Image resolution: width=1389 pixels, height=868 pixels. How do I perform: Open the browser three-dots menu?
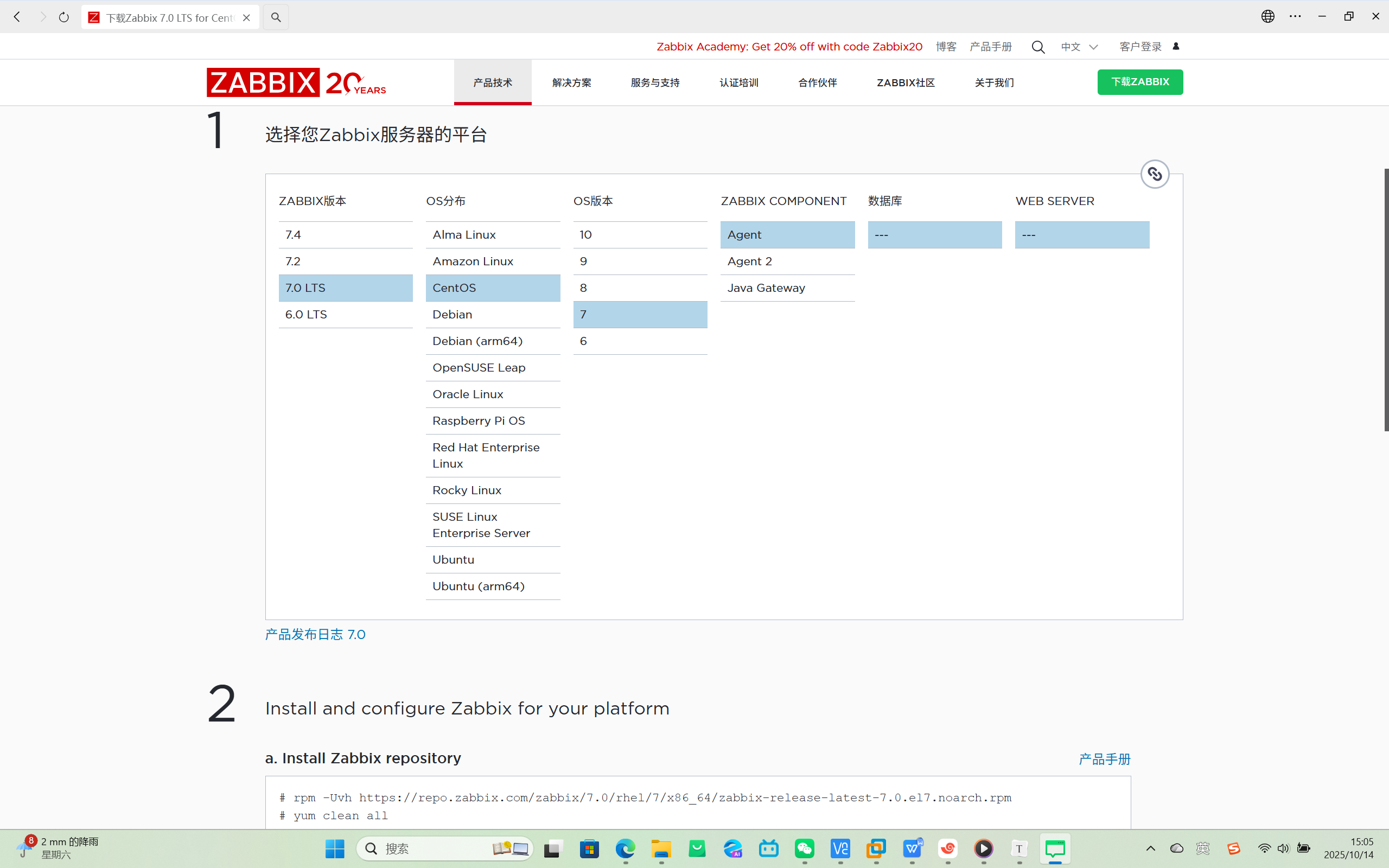tap(1295, 17)
